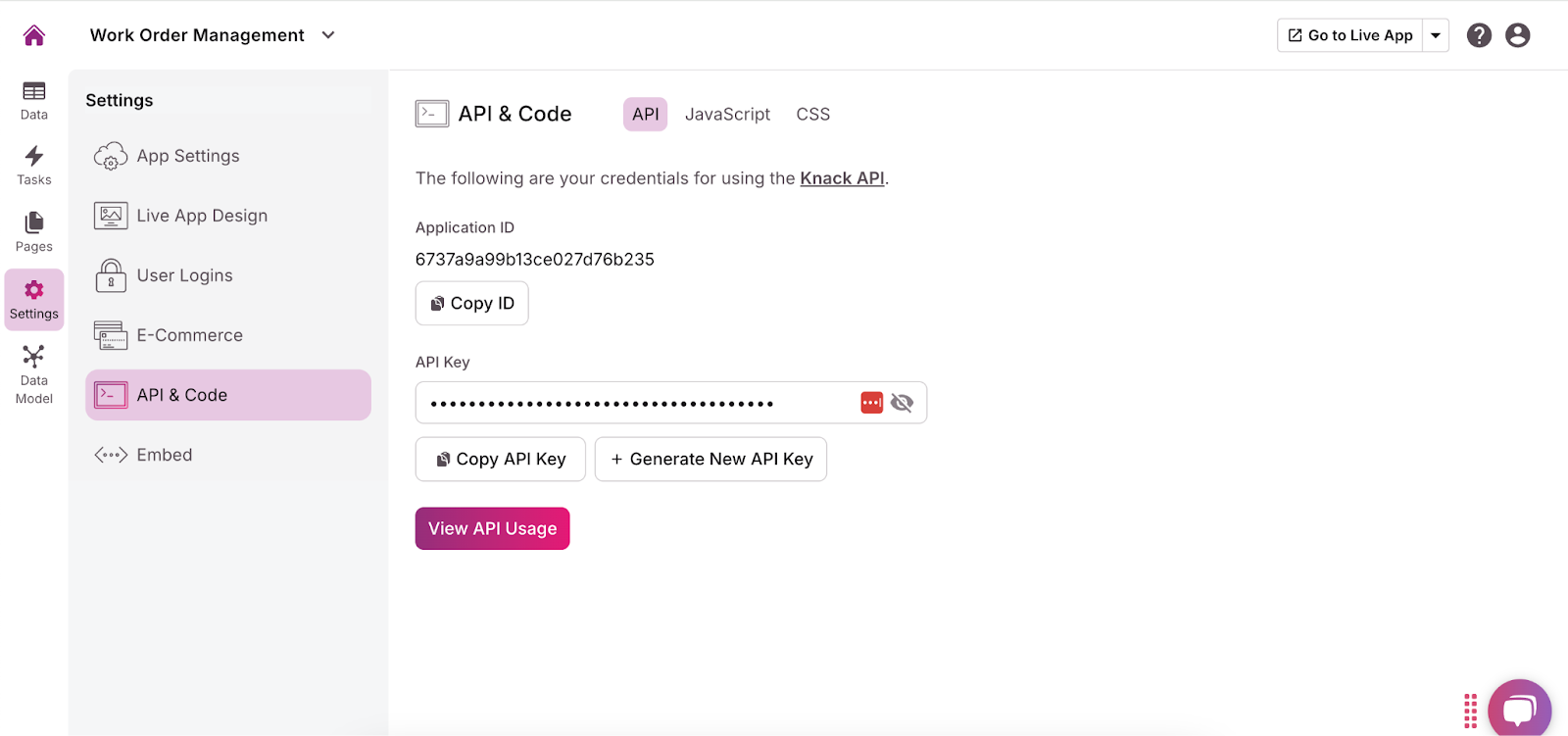Select User Logins in Settings menu
This screenshot has height=736, width=1568.
coord(184,275)
